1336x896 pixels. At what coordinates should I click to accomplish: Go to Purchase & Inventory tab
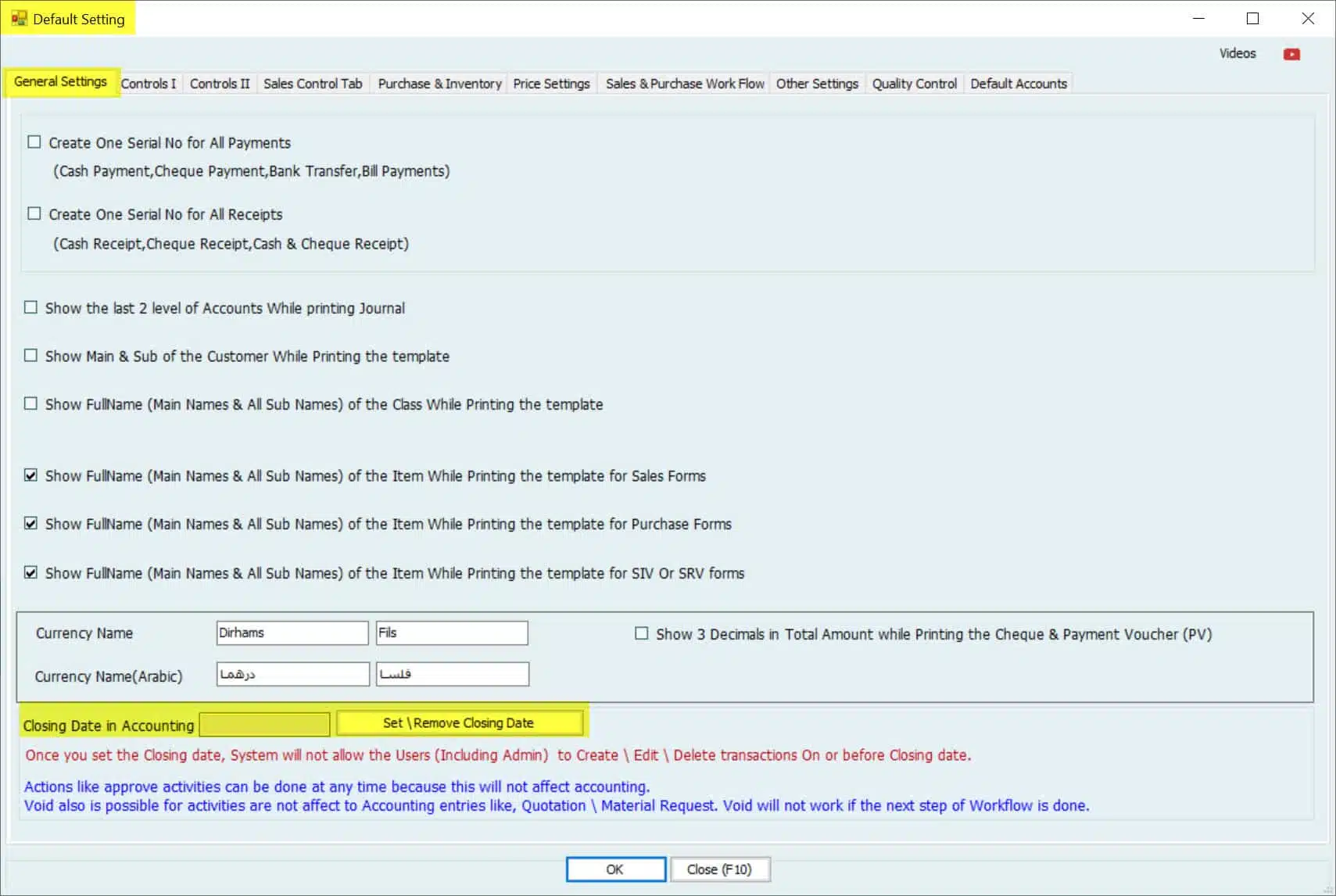(x=439, y=84)
